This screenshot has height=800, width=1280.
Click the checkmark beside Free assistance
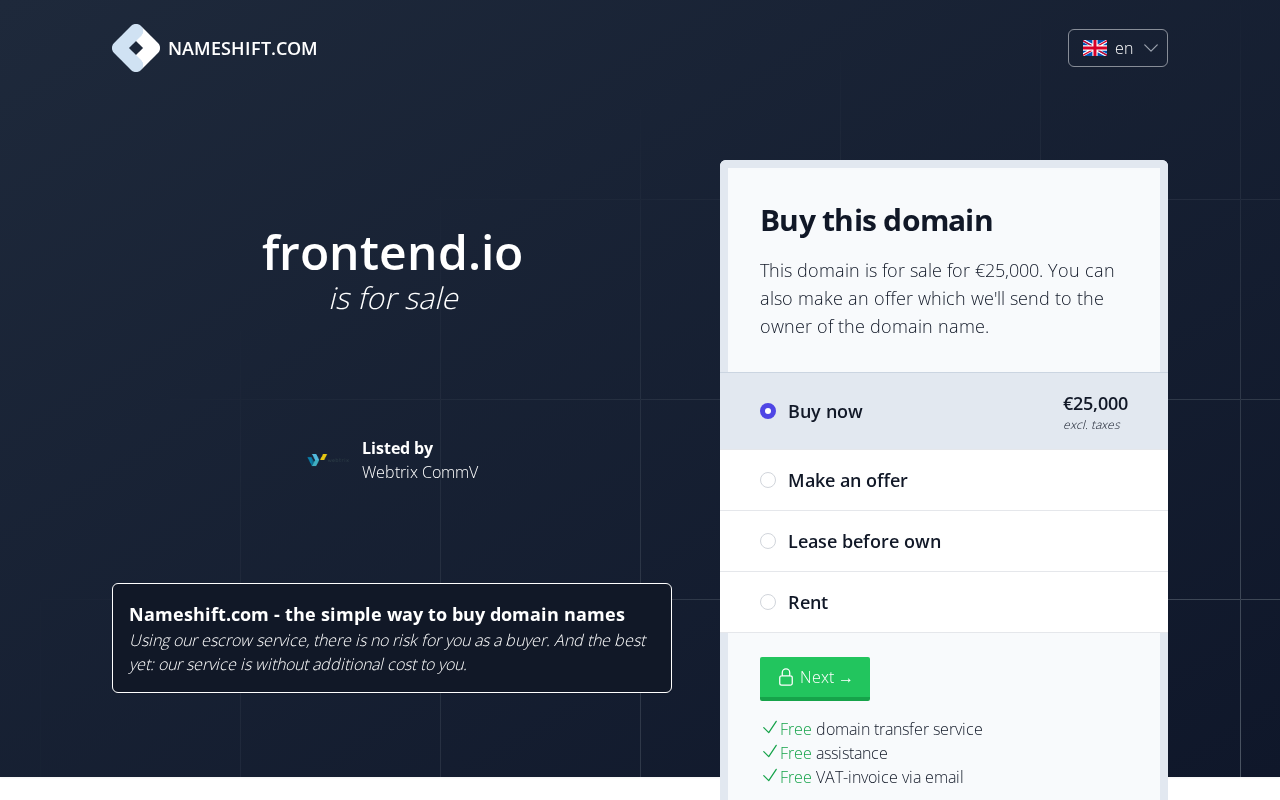pyautogui.click(x=769, y=752)
